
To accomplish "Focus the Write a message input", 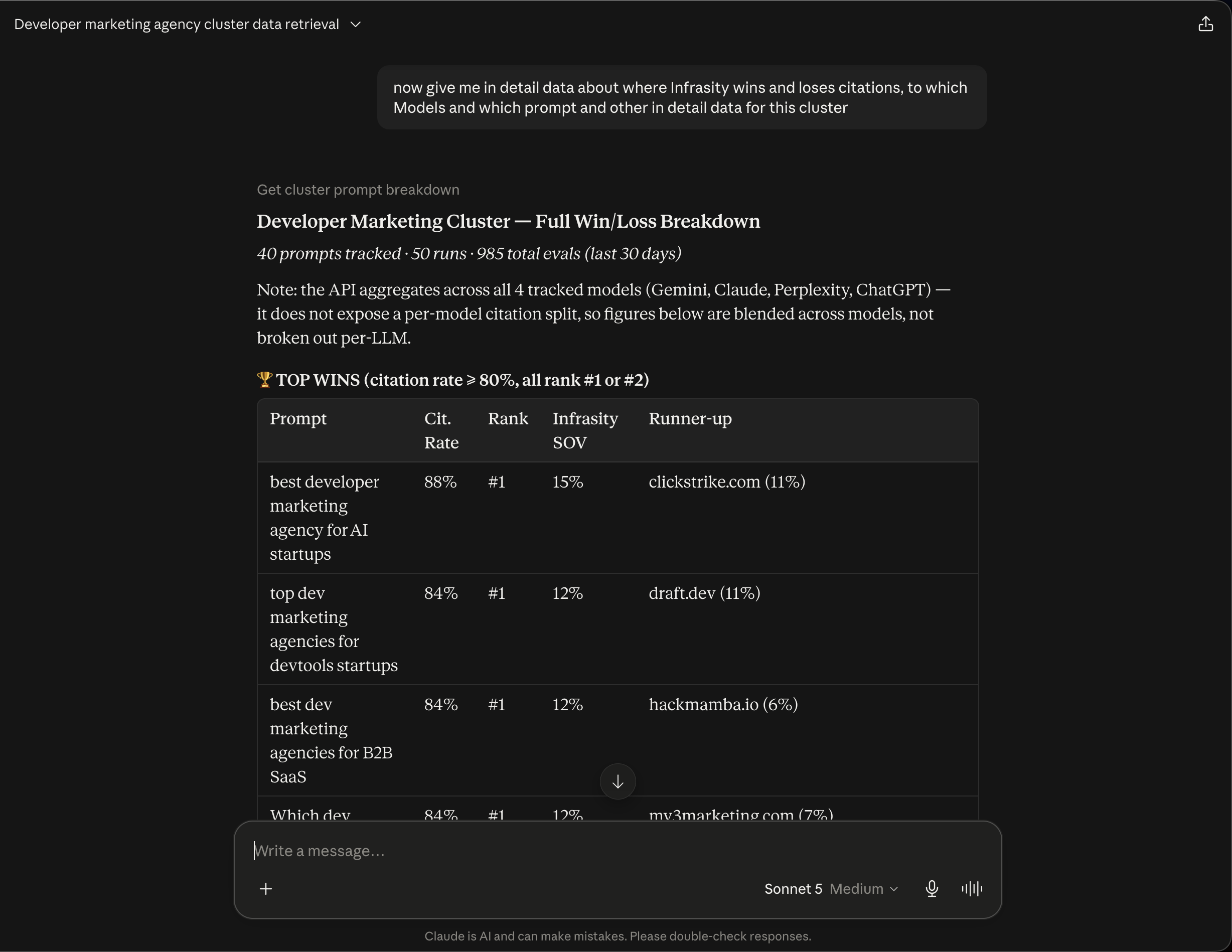I will pyautogui.click(x=618, y=851).
